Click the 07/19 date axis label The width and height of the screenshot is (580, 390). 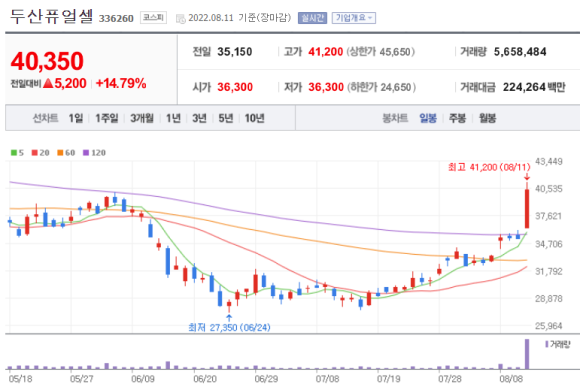click(x=389, y=379)
